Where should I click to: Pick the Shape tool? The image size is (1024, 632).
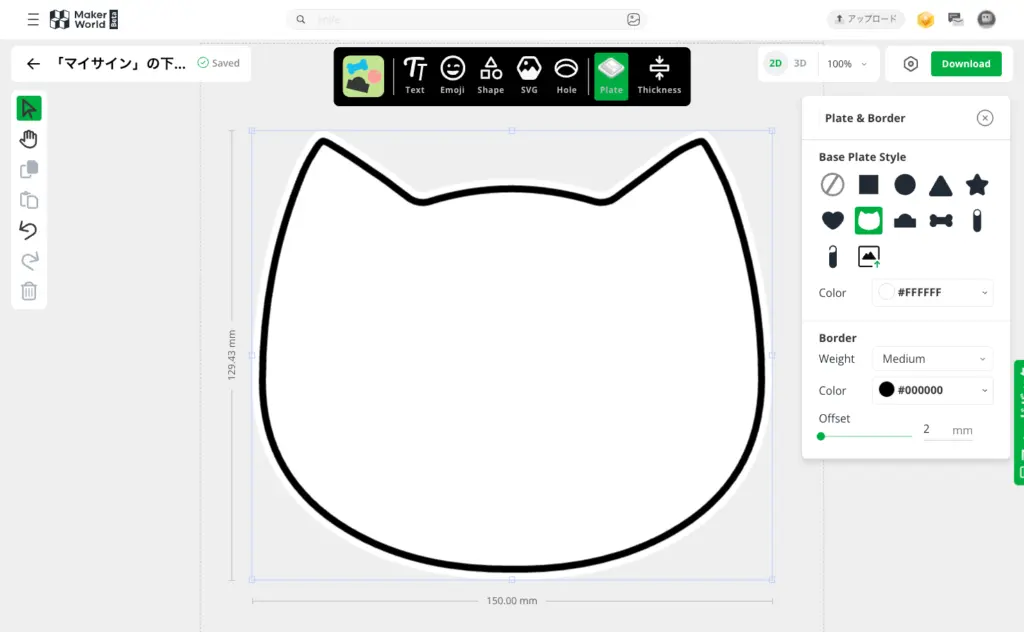[x=490, y=76]
